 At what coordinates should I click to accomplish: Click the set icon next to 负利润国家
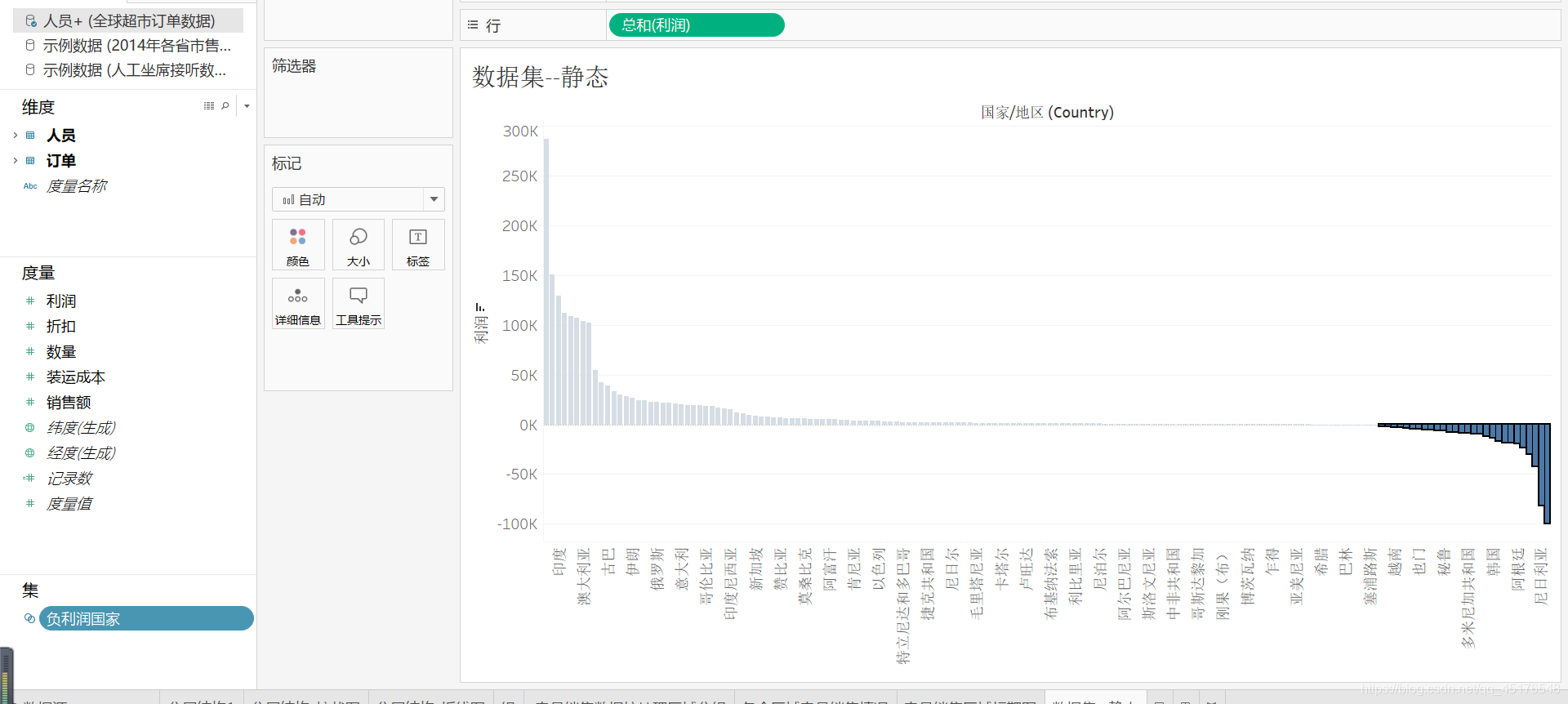pos(30,618)
